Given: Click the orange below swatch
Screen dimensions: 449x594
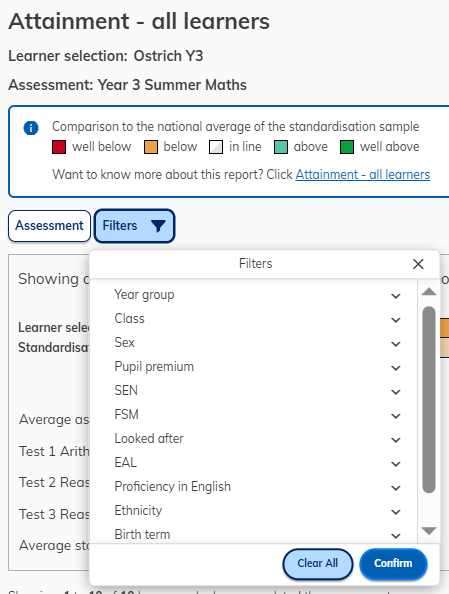Looking at the screenshot, I should pos(151,147).
